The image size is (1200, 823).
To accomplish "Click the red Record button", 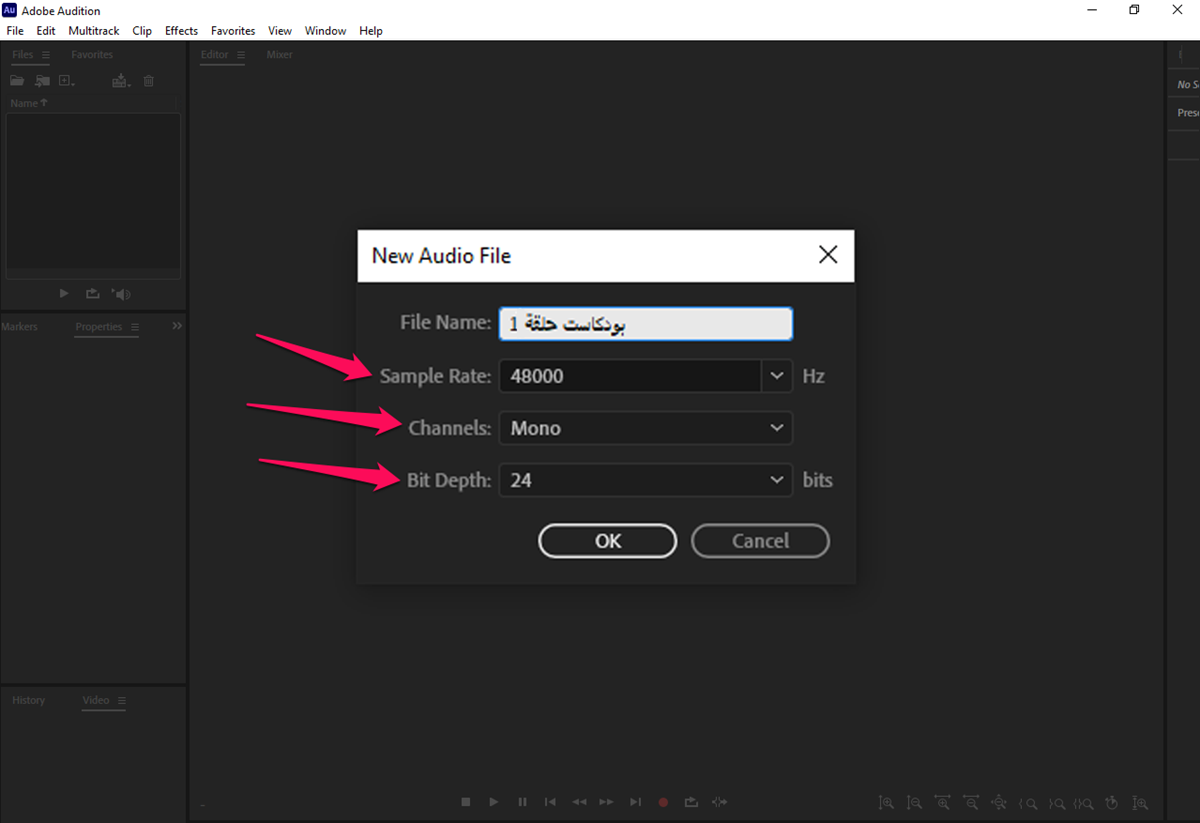I will tap(663, 802).
